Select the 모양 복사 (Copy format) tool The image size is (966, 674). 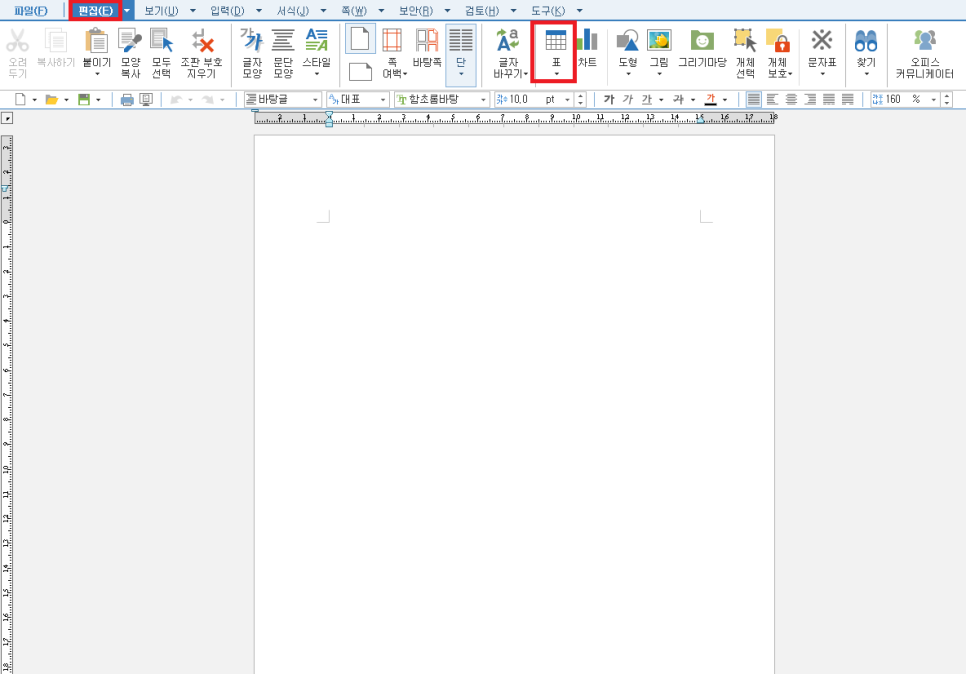(x=130, y=53)
